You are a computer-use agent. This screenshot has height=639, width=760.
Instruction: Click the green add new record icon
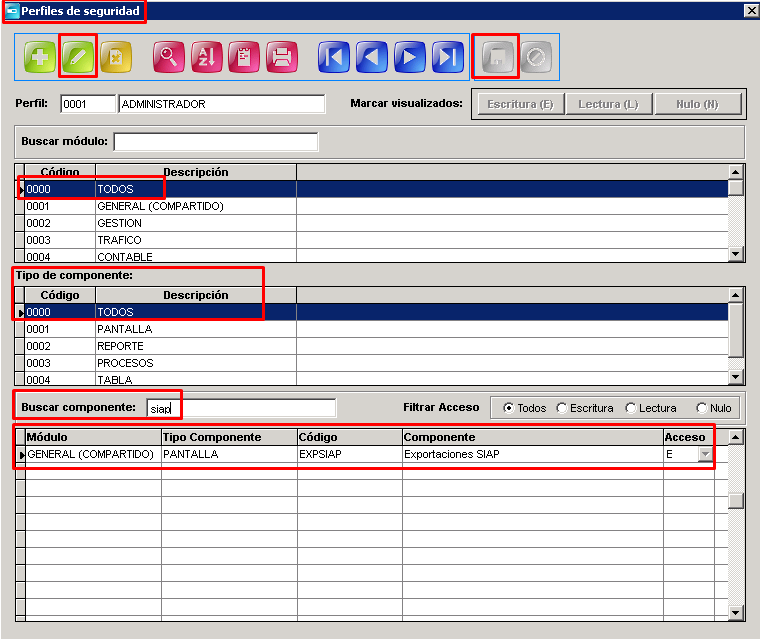(x=40, y=57)
